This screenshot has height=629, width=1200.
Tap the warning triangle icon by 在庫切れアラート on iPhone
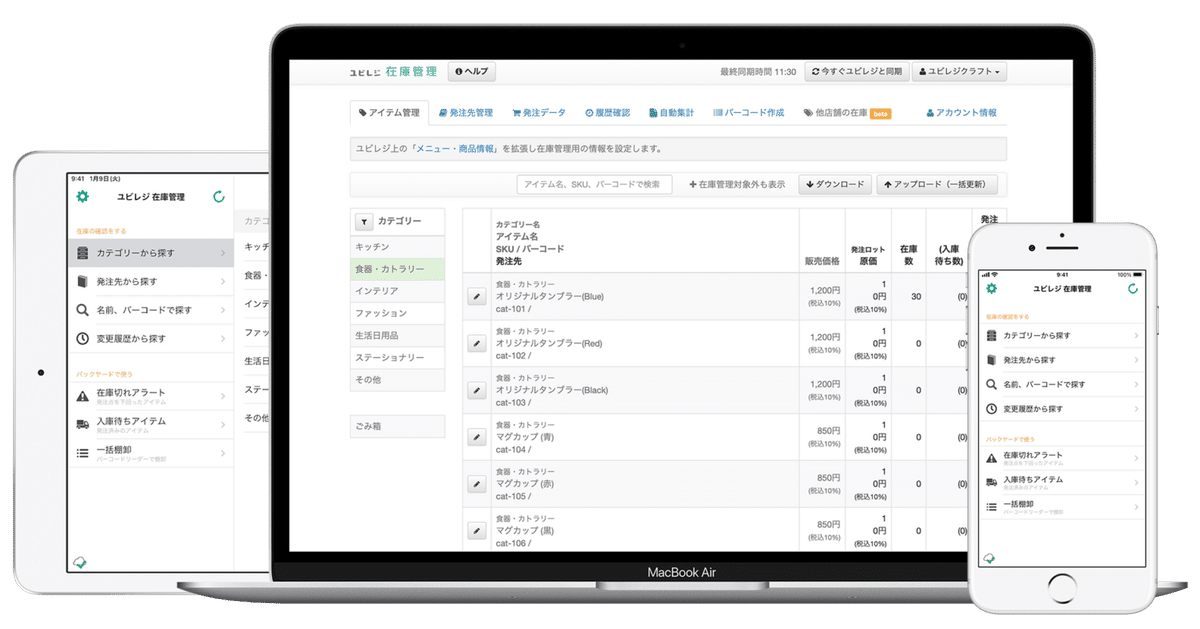pos(991,458)
